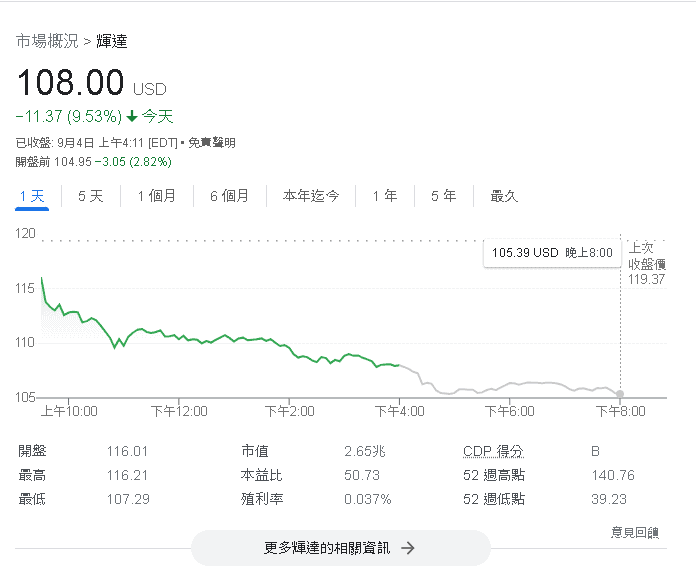The height and width of the screenshot is (568, 696).
Task: Click the CDP 得分 label
Action: [493, 451]
